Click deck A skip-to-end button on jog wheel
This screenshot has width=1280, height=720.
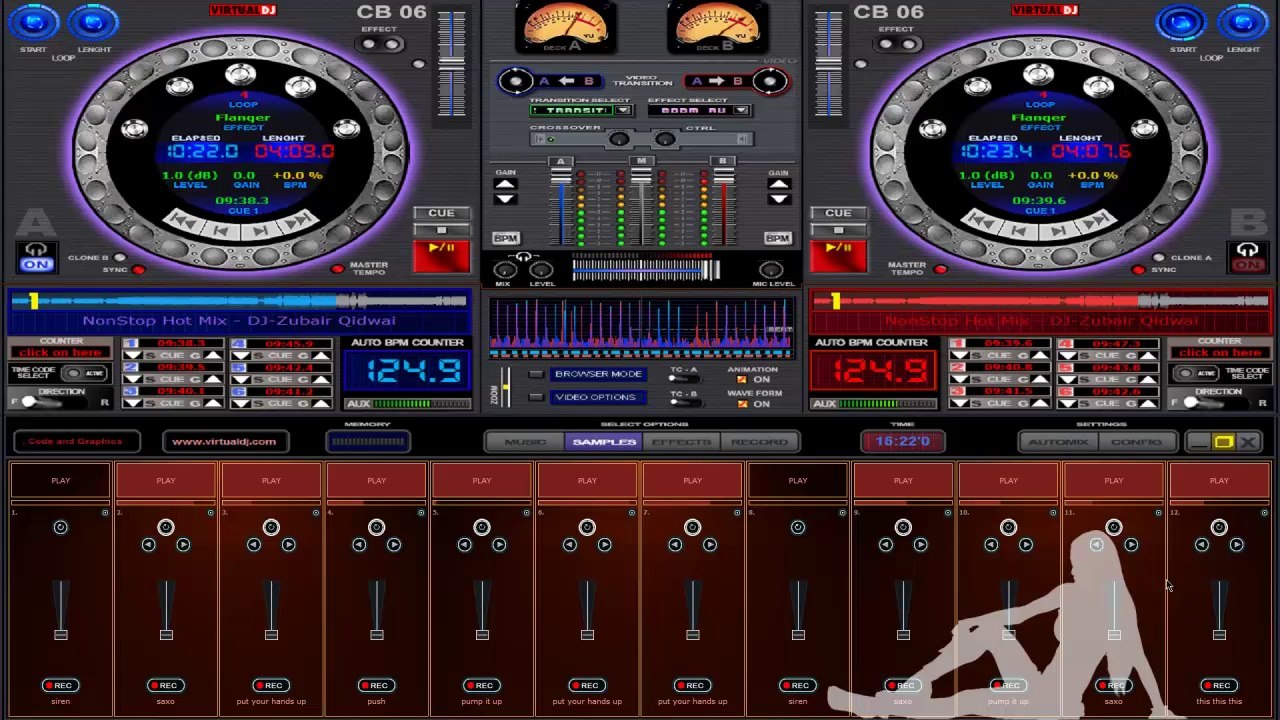[298, 219]
